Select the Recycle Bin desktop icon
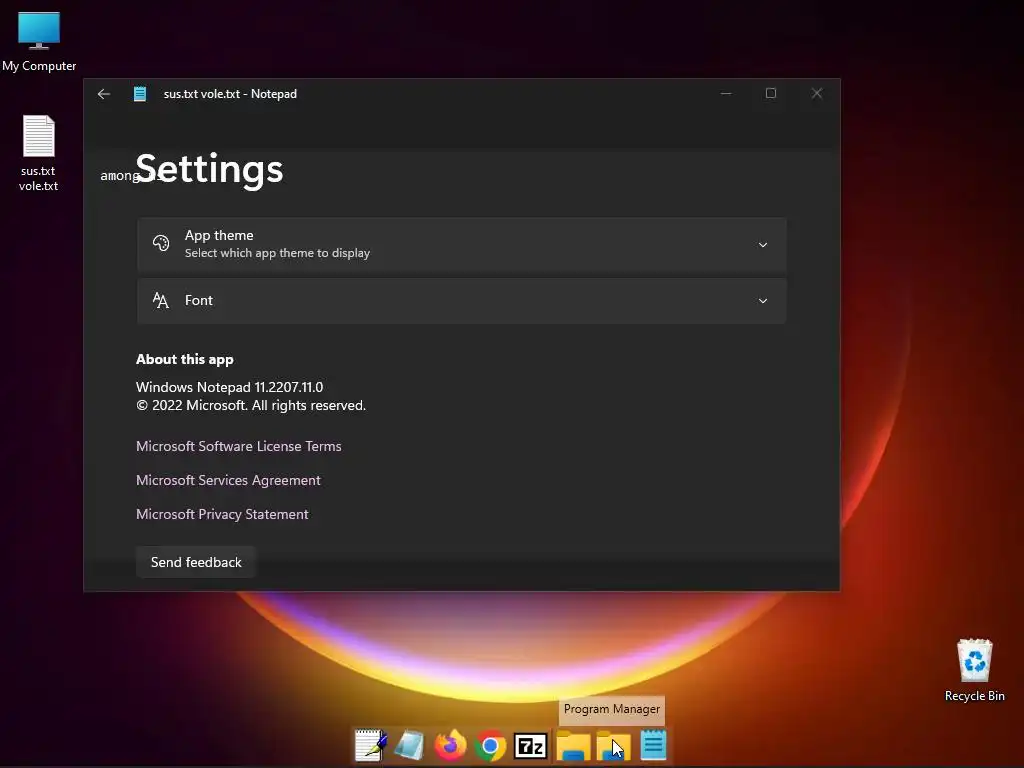This screenshot has height=768, width=1024. tap(974, 670)
